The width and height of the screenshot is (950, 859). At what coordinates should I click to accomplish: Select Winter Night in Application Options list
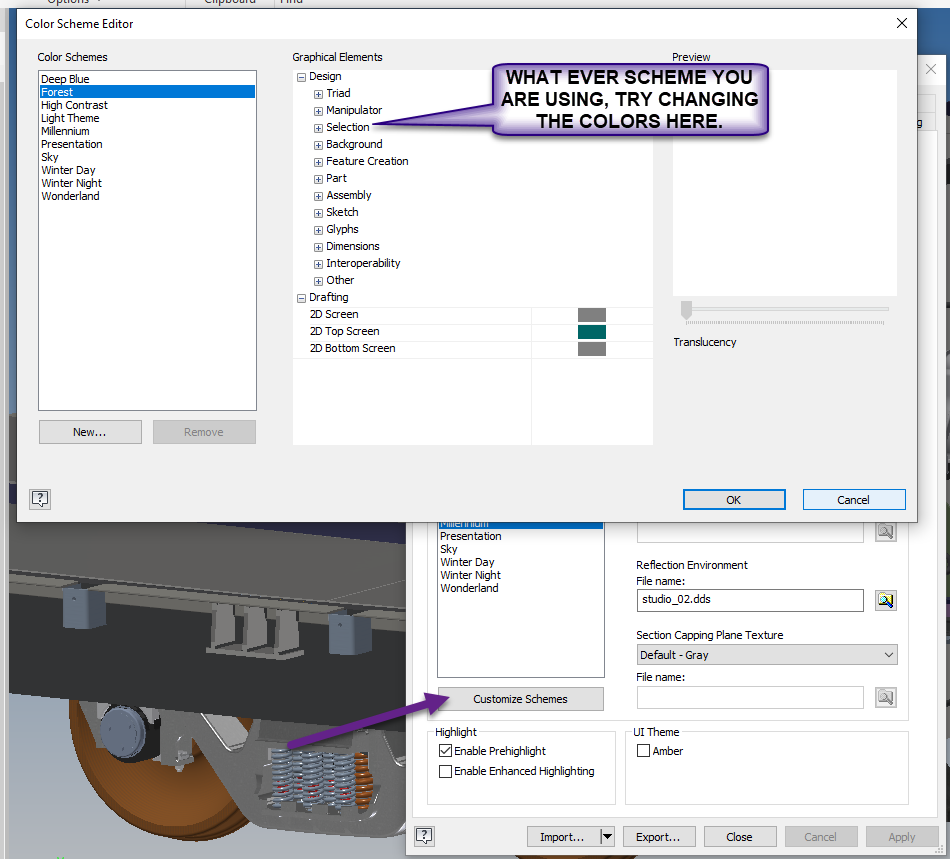pyautogui.click(x=520, y=575)
